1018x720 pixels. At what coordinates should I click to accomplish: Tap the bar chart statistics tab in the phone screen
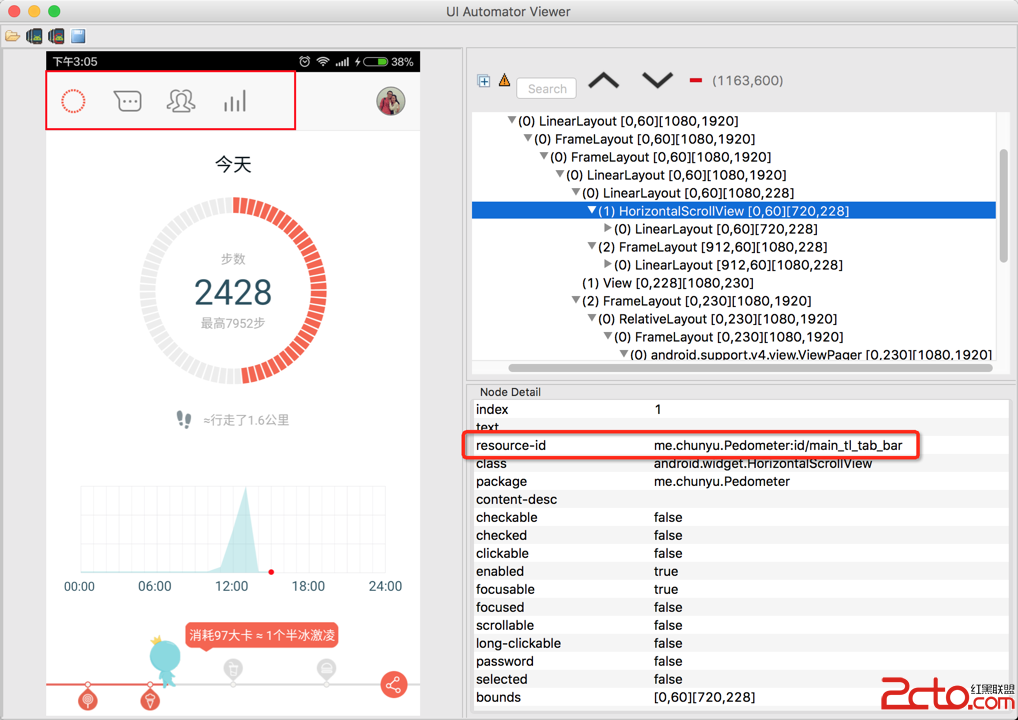235,101
